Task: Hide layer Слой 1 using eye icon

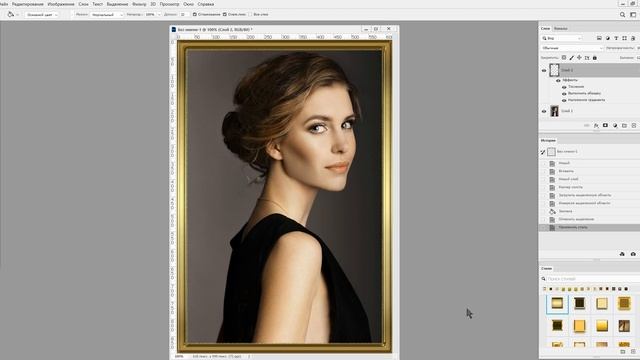Action: point(544,111)
